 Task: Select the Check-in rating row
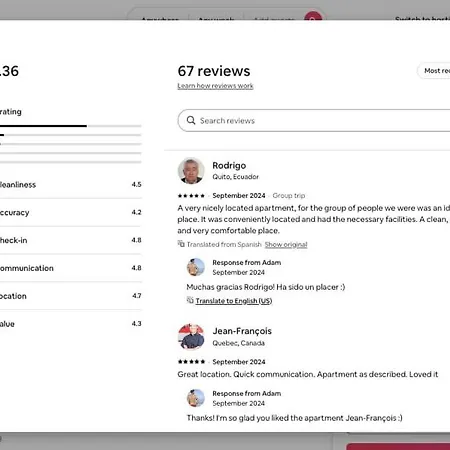coord(71,240)
